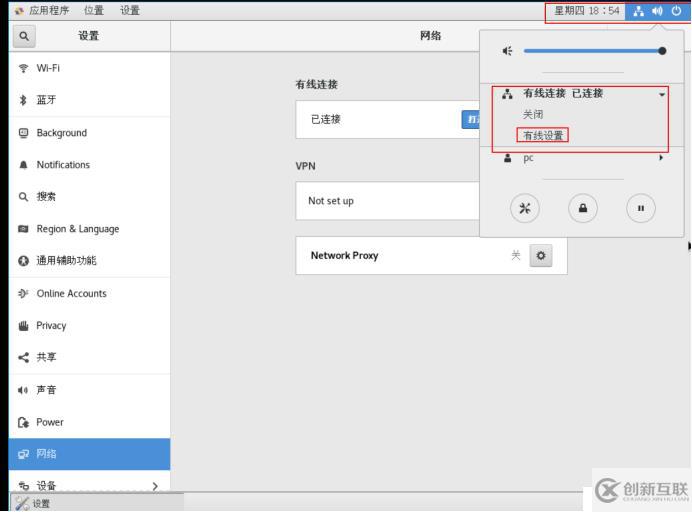Select 共享 label in sidebar
This screenshot has height=512, width=692.
(46, 358)
